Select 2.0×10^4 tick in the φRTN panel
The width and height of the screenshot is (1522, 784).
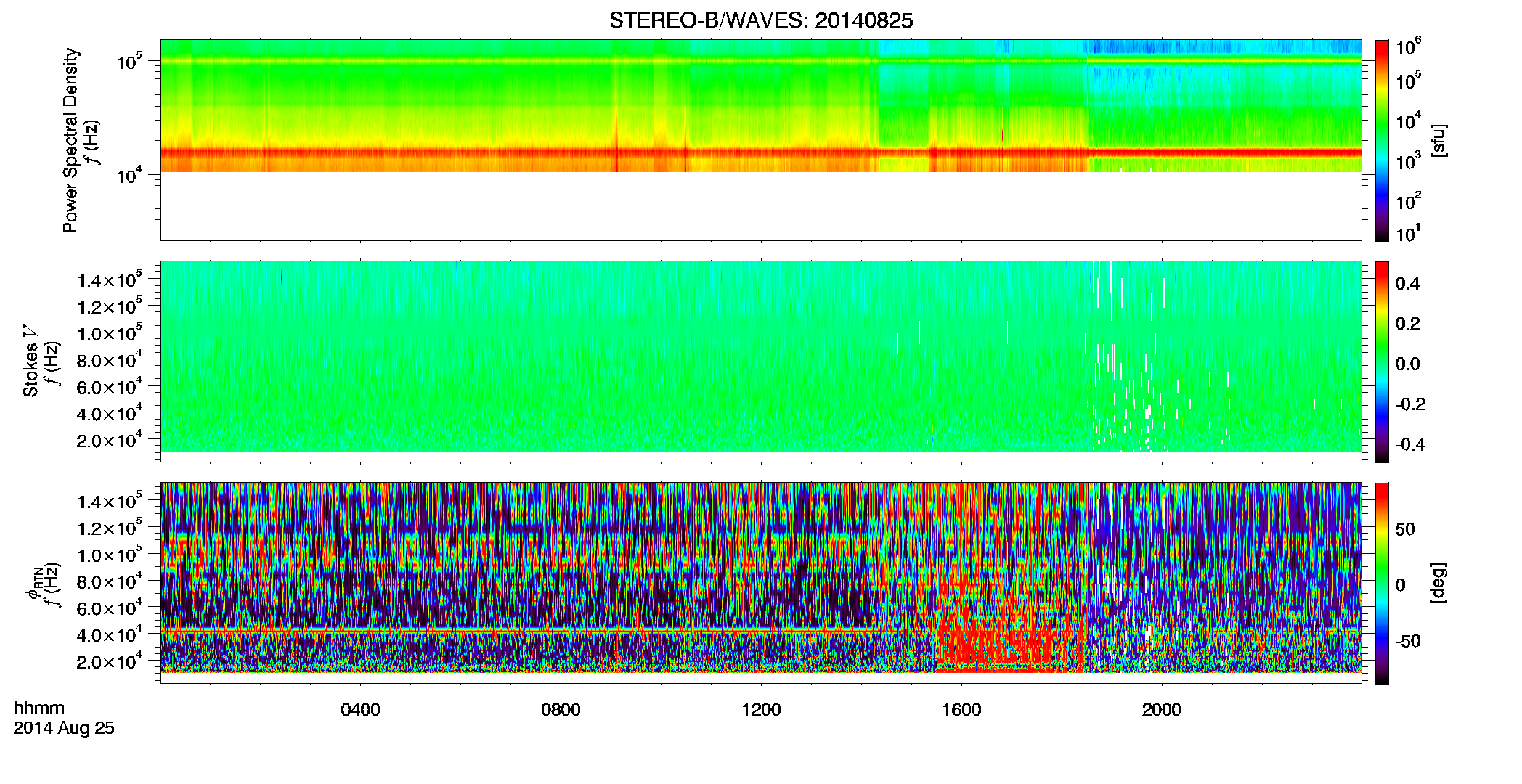110,662
